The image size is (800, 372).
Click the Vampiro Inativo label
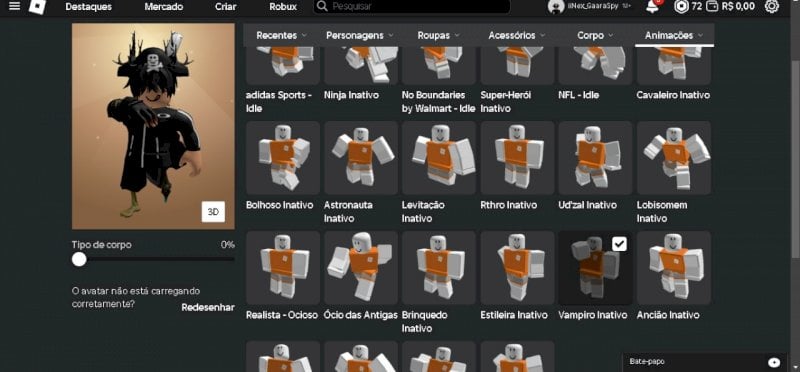coord(592,315)
